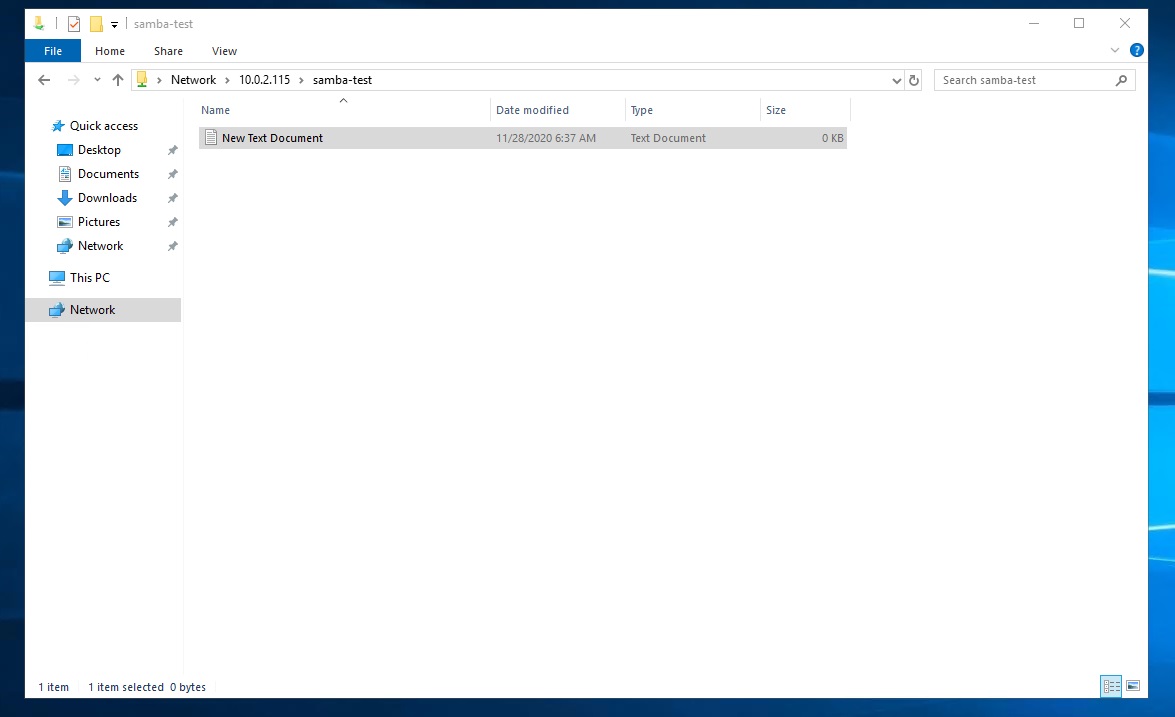1175x717 pixels.
Task: Go up one folder level
Action: (x=118, y=80)
